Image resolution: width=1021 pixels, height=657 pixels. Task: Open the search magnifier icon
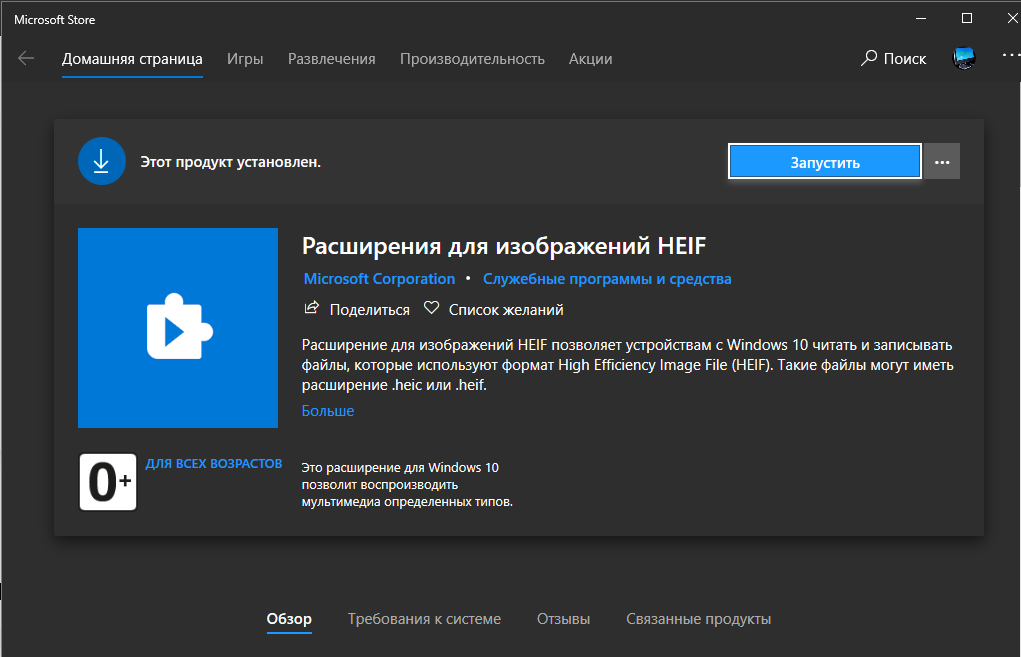869,58
